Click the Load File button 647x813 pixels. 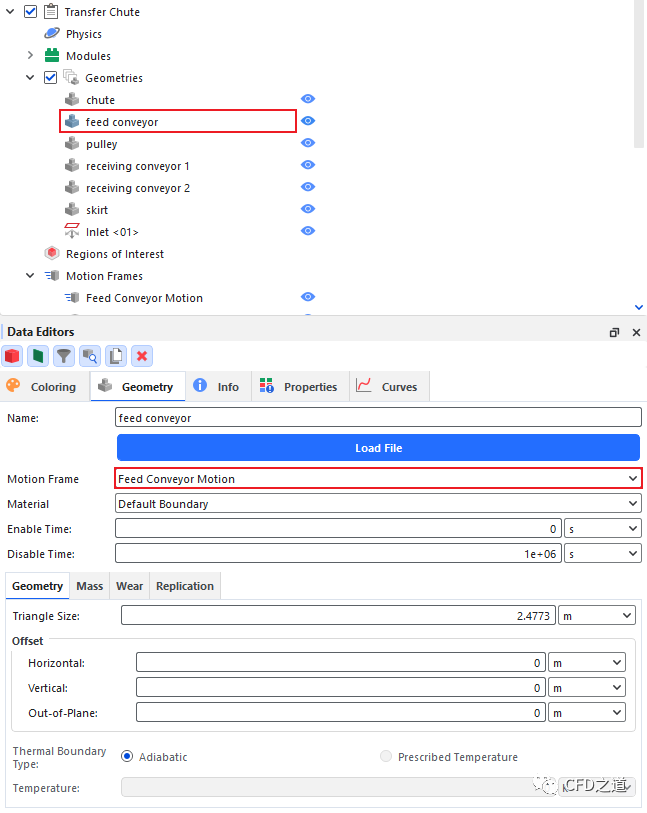pos(378,448)
